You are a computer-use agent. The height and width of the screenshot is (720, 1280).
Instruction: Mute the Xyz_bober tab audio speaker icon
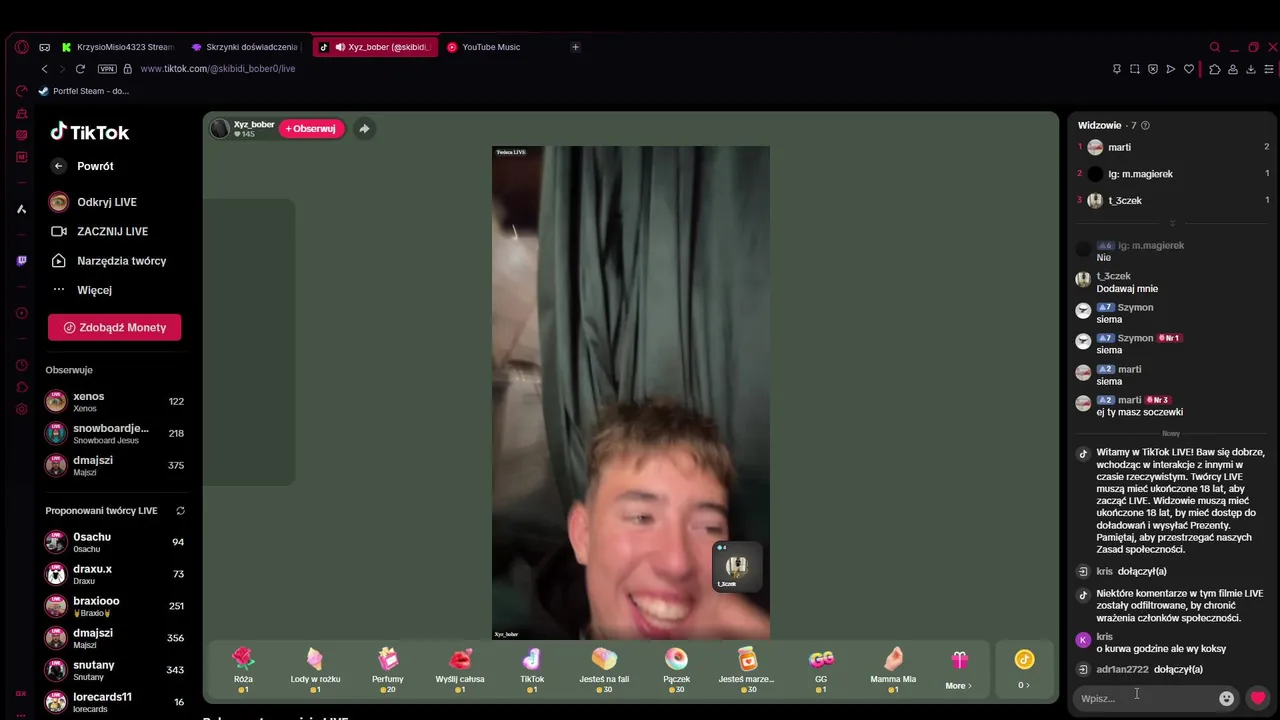pyautogui.click(x=340, y=47)
